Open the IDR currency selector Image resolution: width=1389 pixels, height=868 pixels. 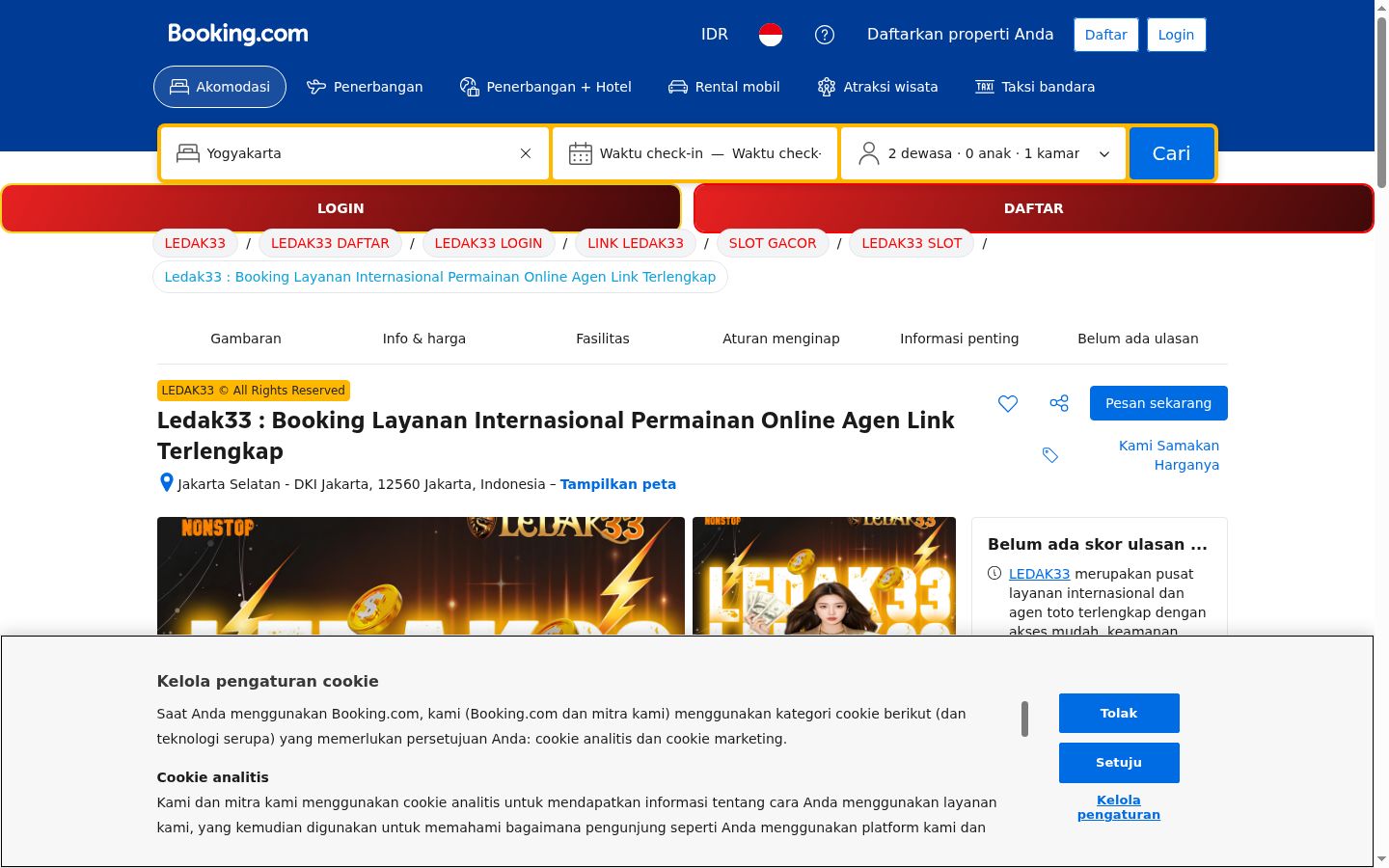(x=715, y=35)
